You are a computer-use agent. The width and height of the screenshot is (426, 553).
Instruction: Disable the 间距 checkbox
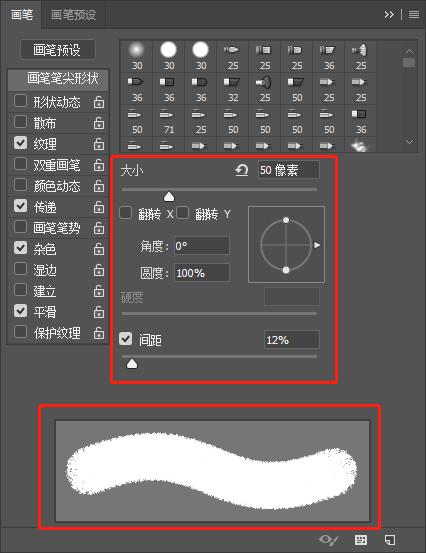coord(126,339)
